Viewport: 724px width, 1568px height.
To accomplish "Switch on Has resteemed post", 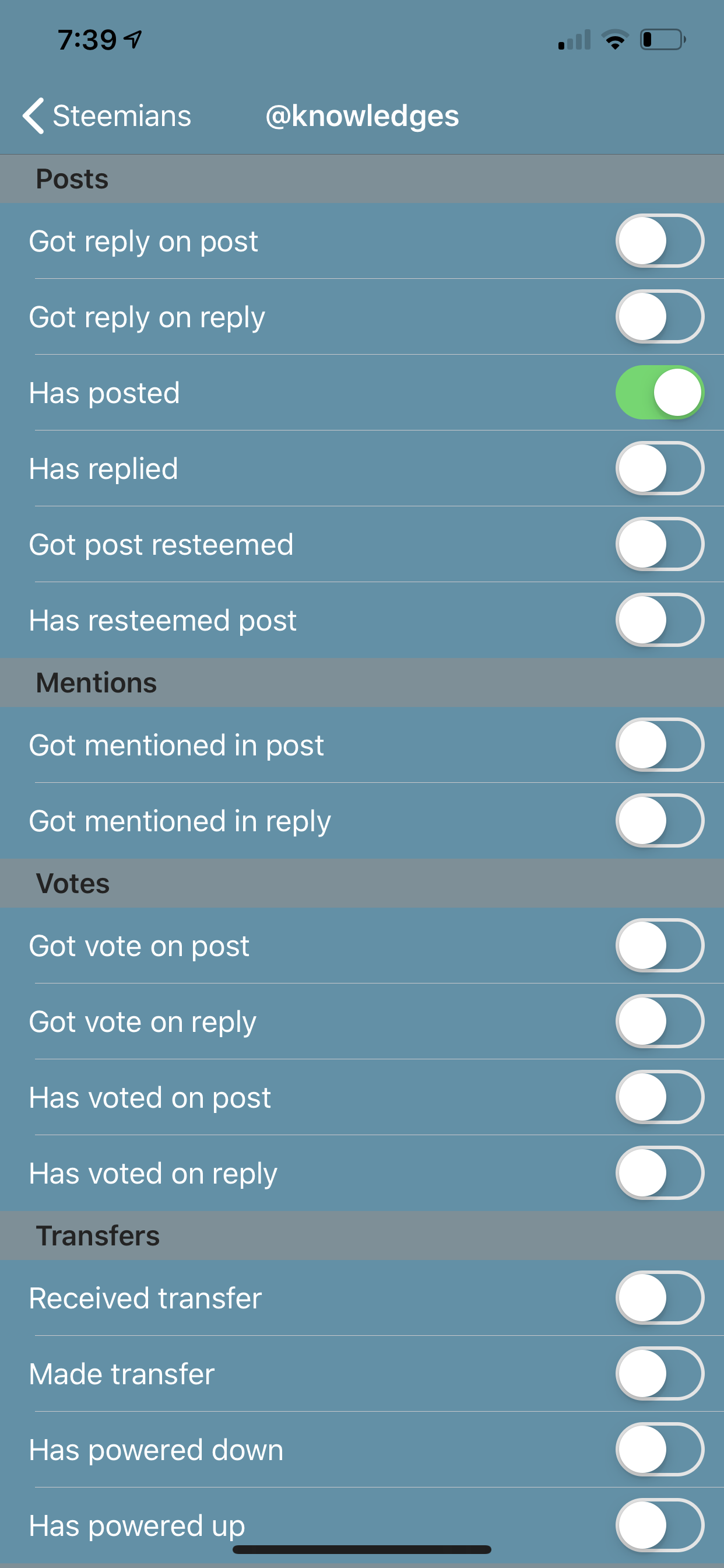I will (x=659, y=619).
